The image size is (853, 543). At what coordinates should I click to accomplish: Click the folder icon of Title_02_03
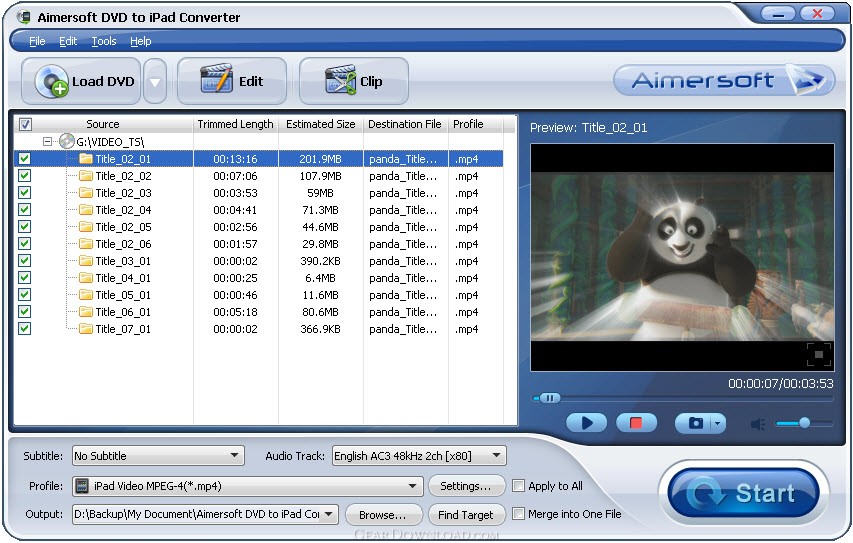pyautogui.click(x=86, y=193)
